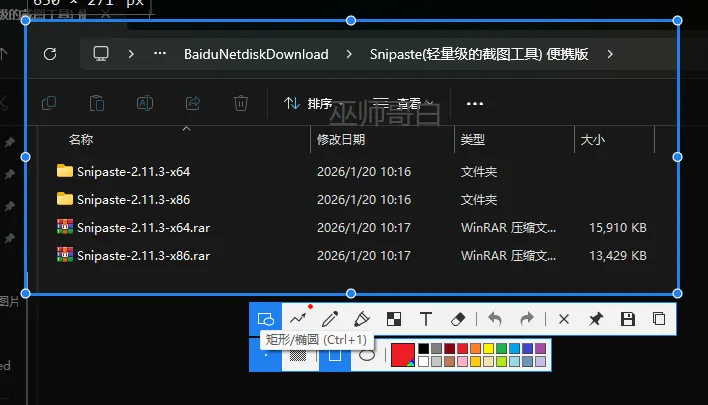Sort by the 类型 column header
The width and height of the screenshot is (708, 405).
pyautogui.click(x=473, y=140)
